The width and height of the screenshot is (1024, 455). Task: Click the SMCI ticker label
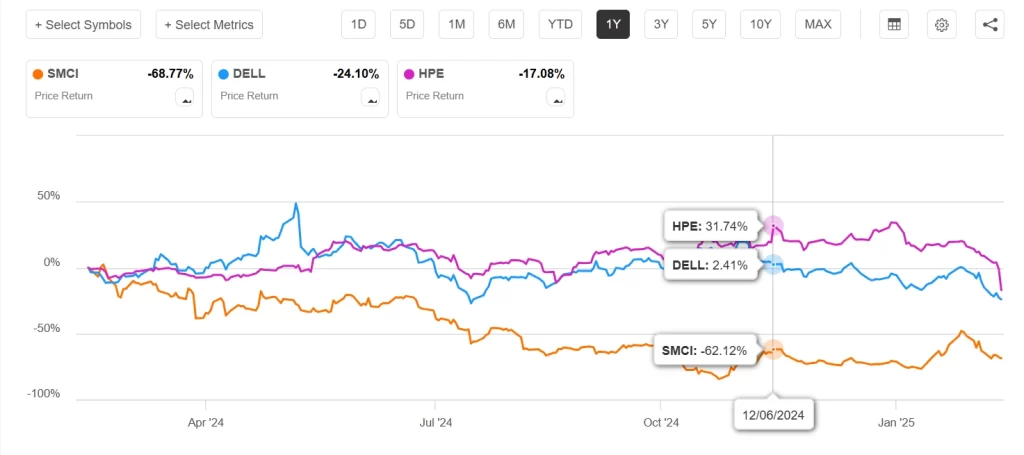click(63, 74)
